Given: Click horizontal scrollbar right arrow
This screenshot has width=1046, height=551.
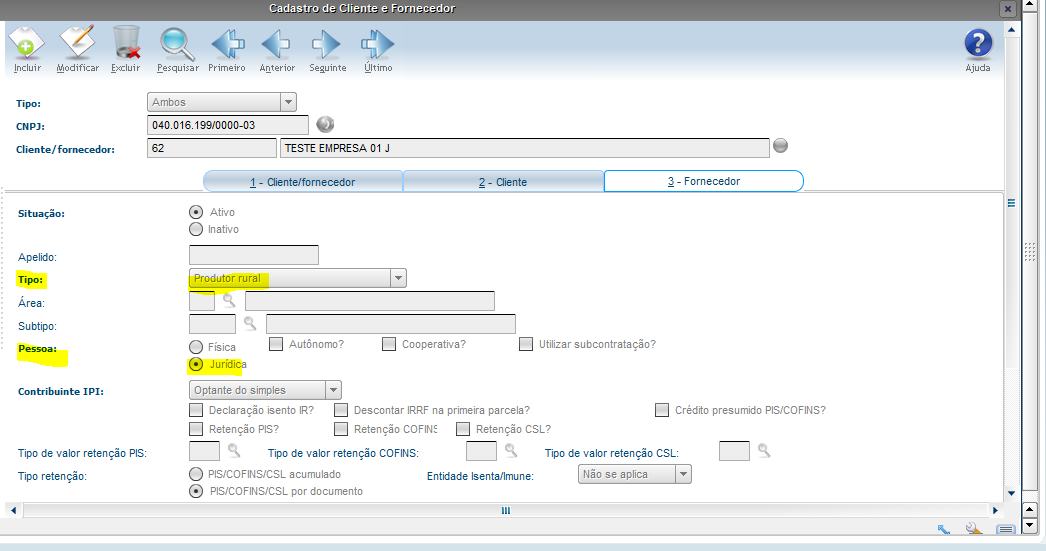Looking at the screenshot, I should coord(995,510).
